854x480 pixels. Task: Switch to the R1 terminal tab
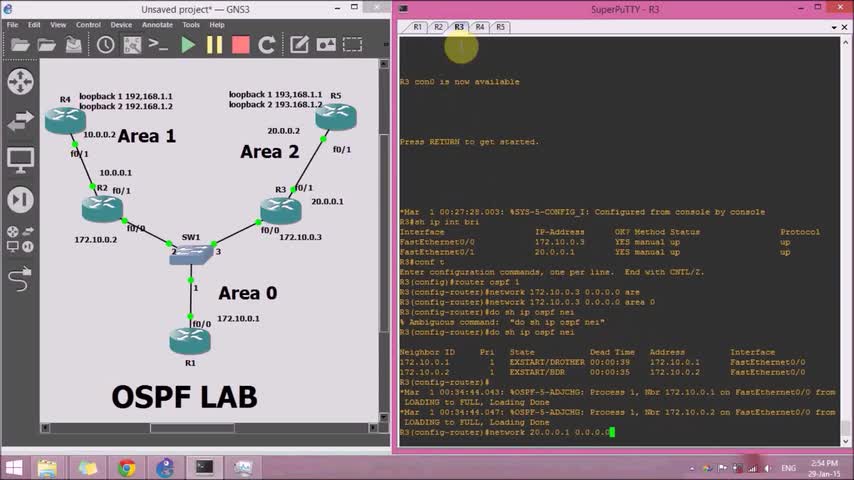[417, 27]
